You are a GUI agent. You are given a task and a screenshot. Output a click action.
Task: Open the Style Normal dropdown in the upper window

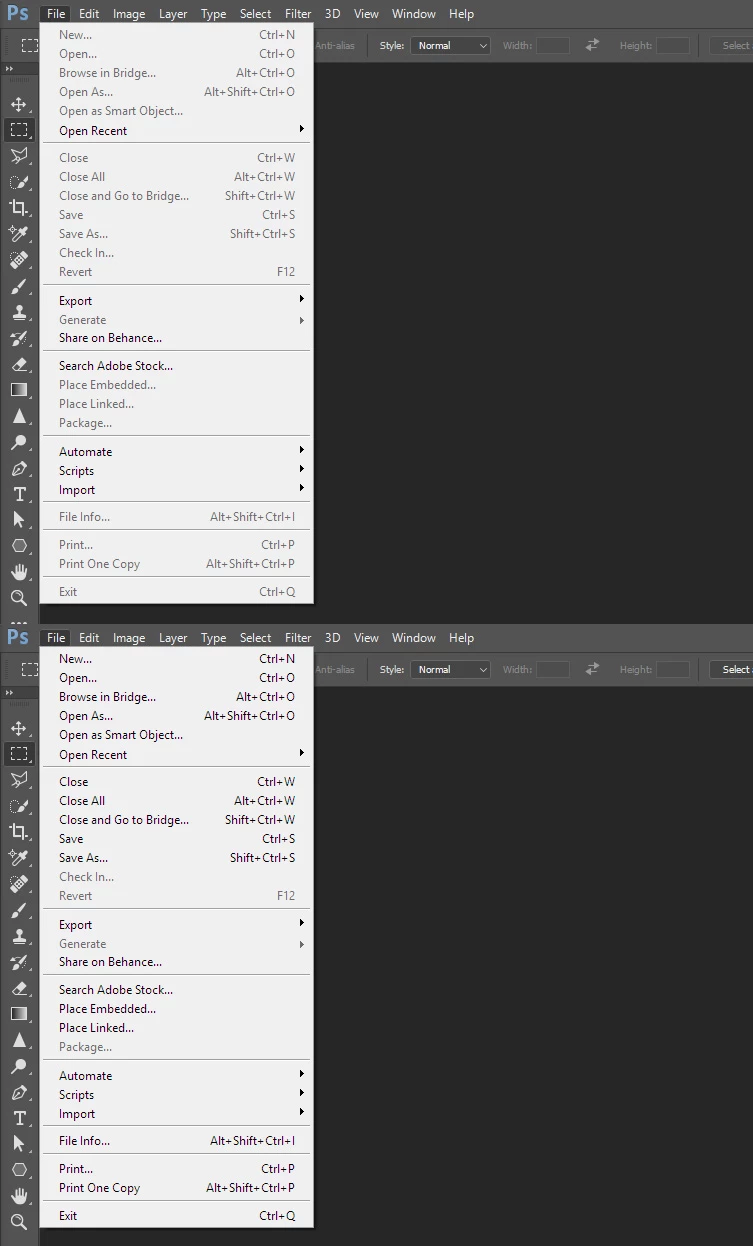(450, 45)
